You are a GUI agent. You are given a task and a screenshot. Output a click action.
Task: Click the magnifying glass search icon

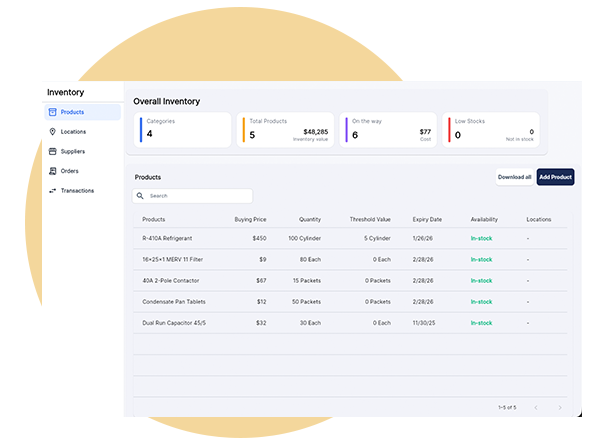[x=142, y=196]
